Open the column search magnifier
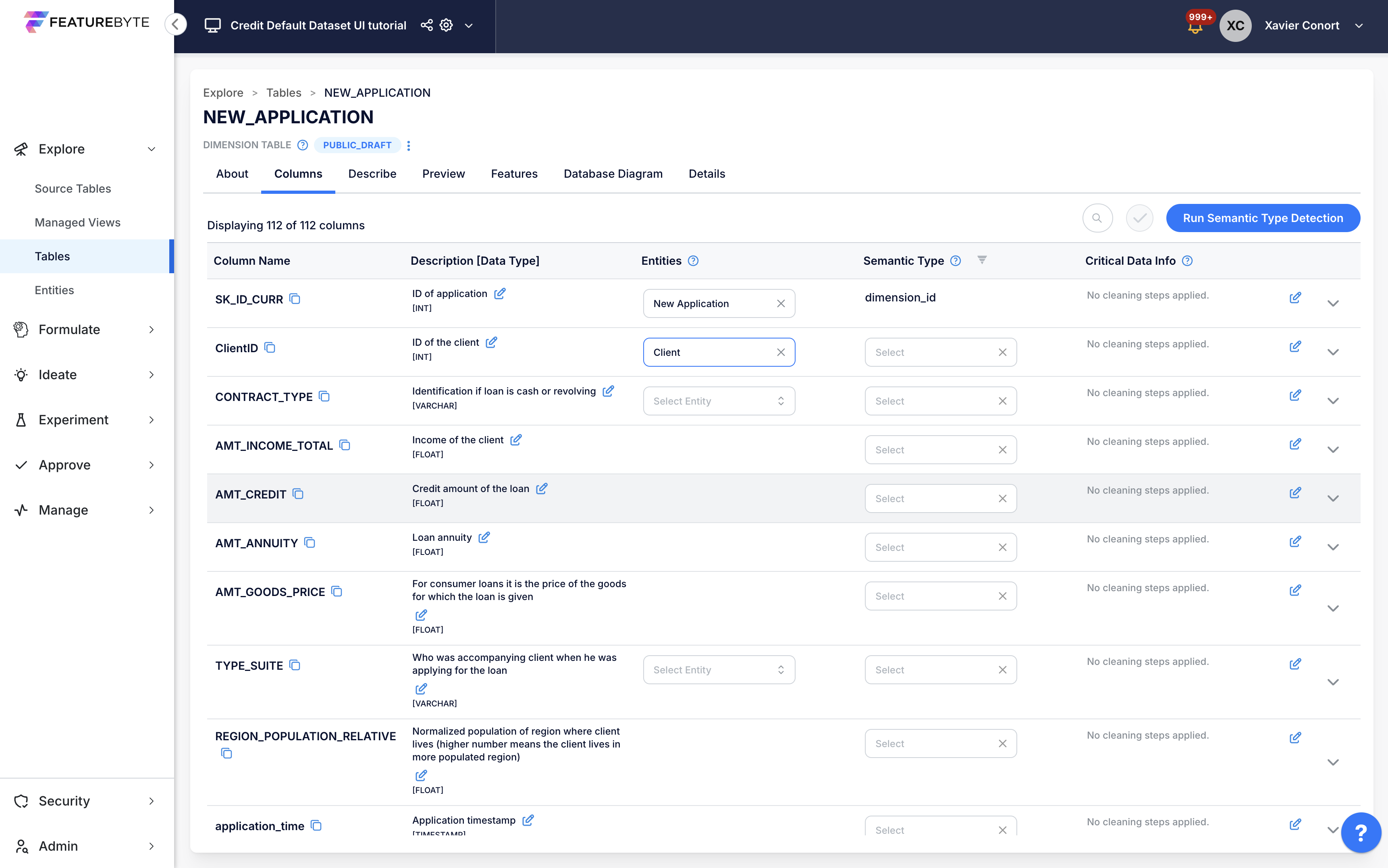Screen dimensions: 1388x868 1097,218
